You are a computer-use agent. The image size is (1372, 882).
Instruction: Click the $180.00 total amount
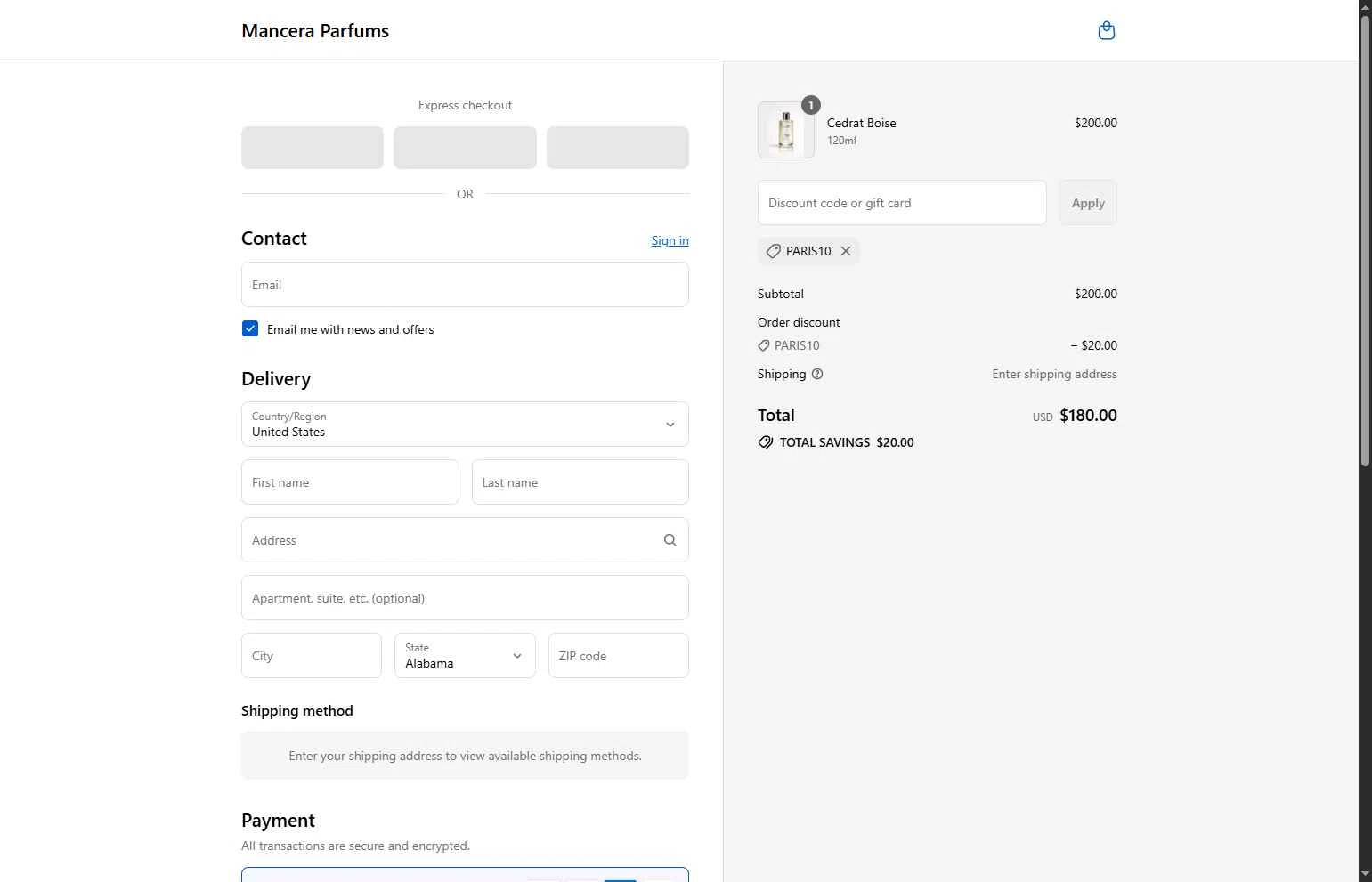1088,416
